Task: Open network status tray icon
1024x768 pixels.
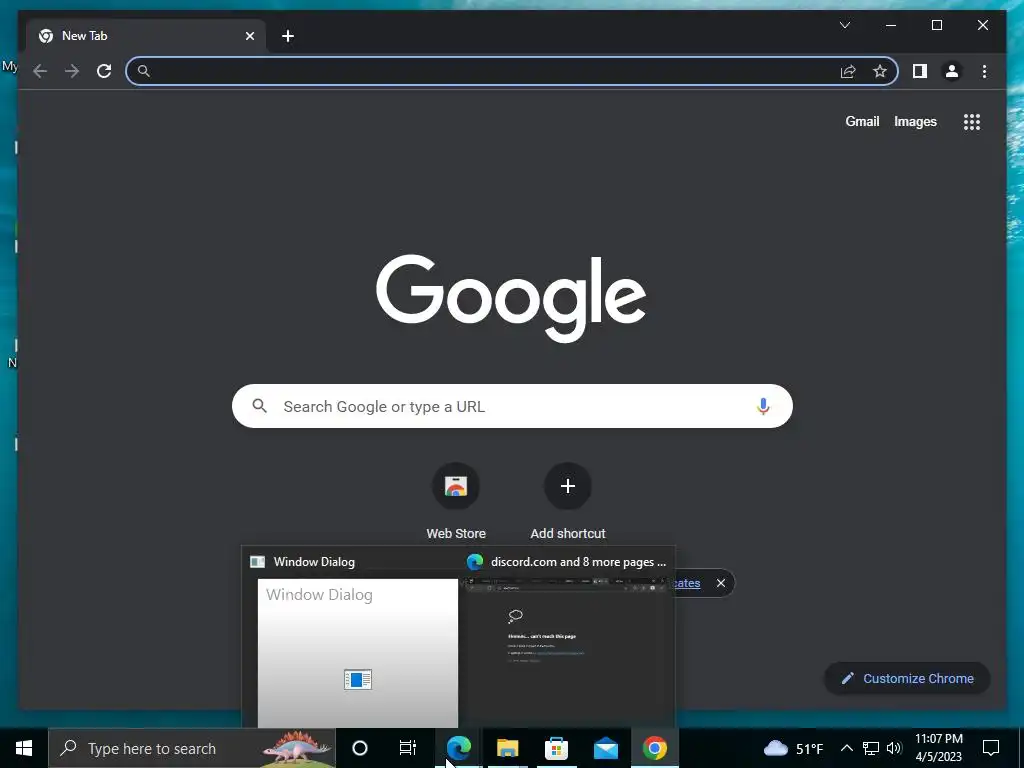Action: pos(871,748)
